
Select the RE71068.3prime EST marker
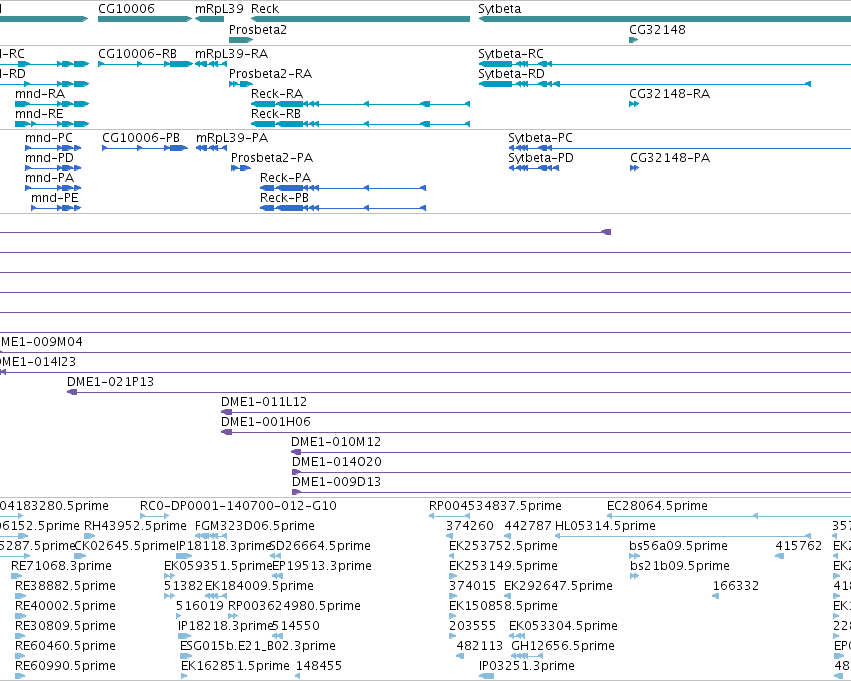click(x=17, y=576)
